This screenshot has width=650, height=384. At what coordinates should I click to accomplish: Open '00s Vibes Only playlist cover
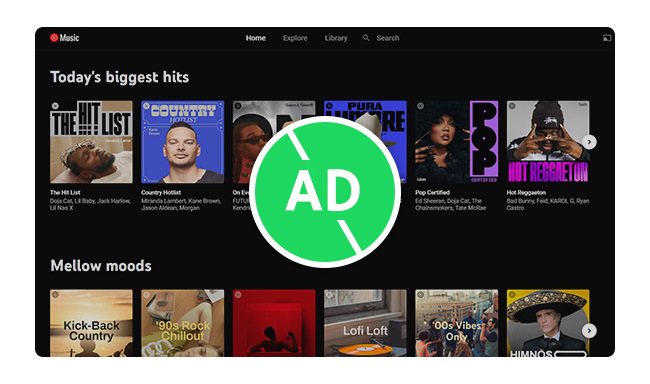pos(456,323)
